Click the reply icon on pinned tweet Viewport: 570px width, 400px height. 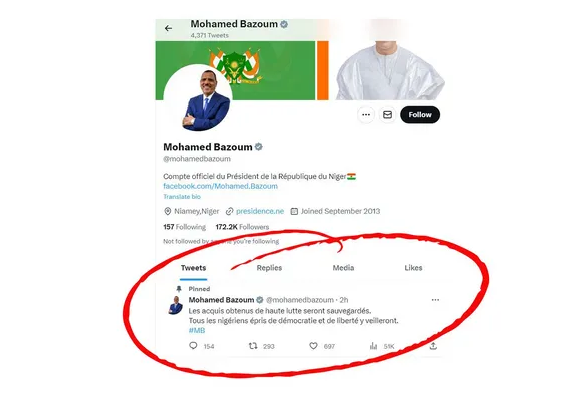[x=193, y=346]
